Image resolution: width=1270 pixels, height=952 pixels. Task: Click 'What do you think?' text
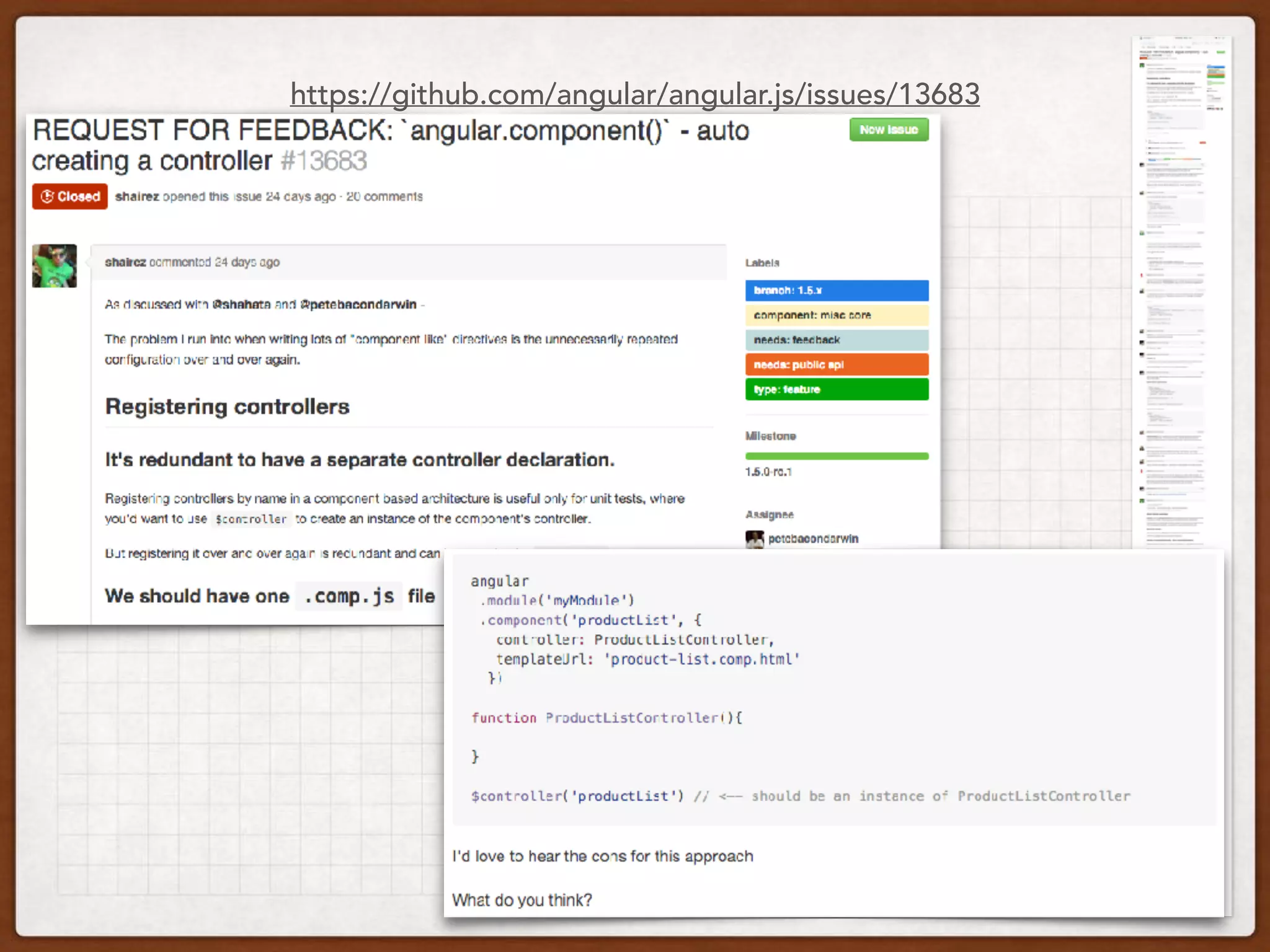522,900
